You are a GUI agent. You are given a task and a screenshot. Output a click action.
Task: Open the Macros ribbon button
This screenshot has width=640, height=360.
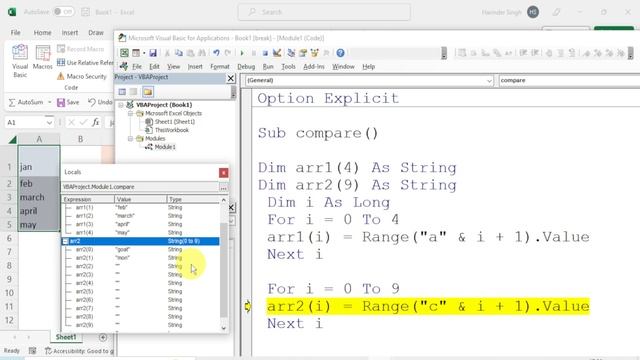pyautogui.click(x=42, y=57)
